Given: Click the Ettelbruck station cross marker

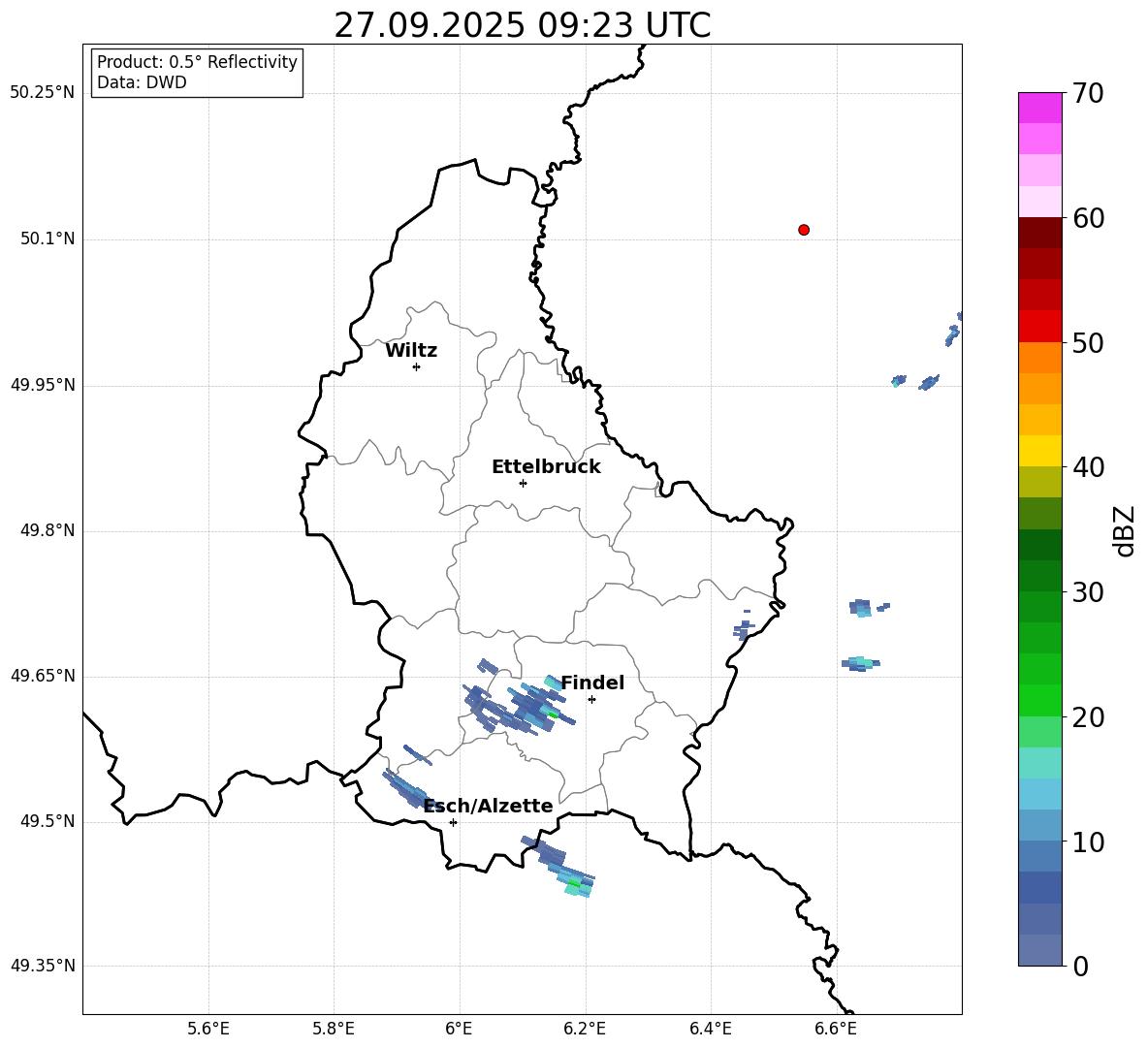Looking at the screenshot, I should (523, 483).
